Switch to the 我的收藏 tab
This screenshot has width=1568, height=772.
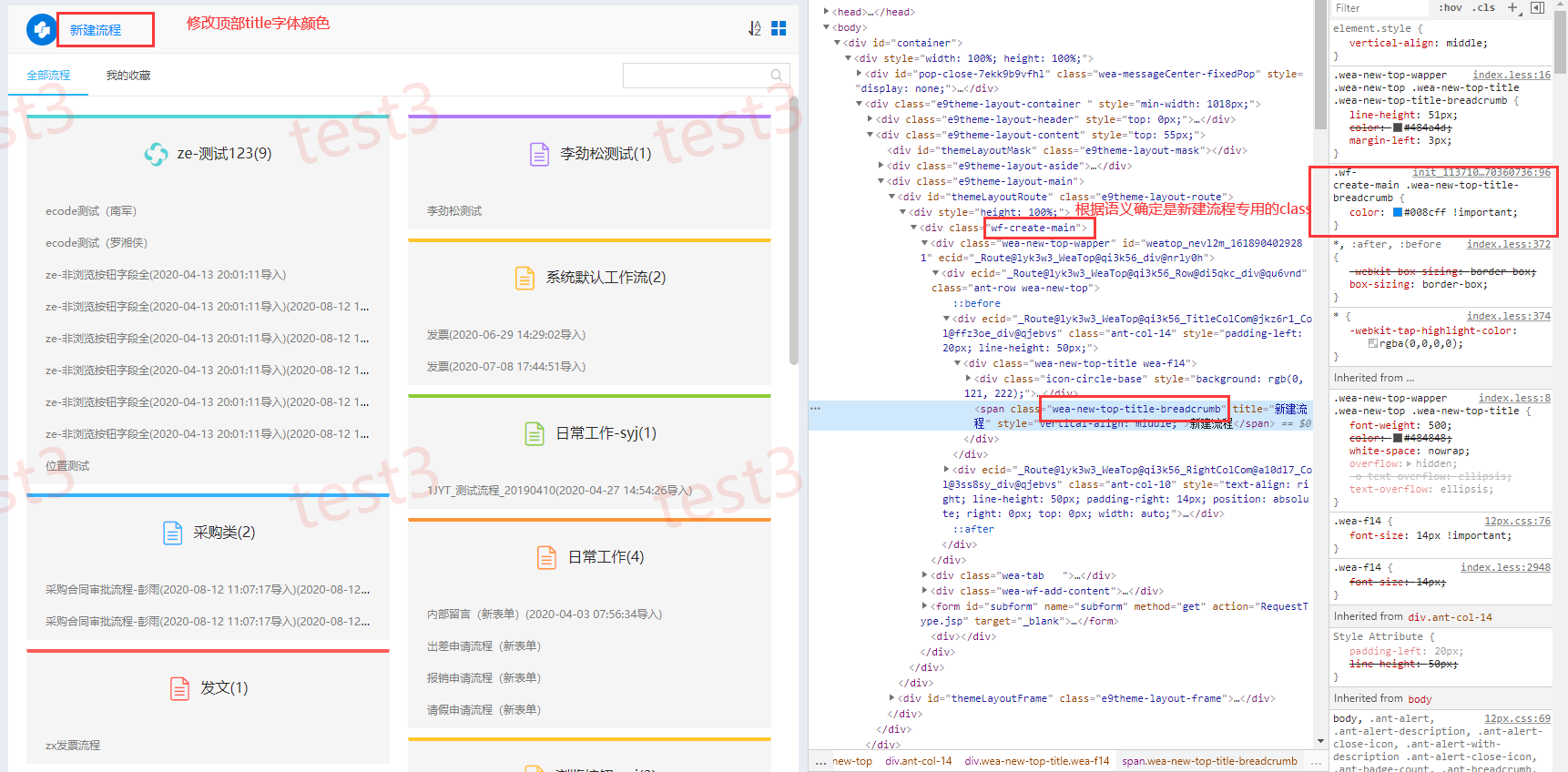click(x=128, y=76)
